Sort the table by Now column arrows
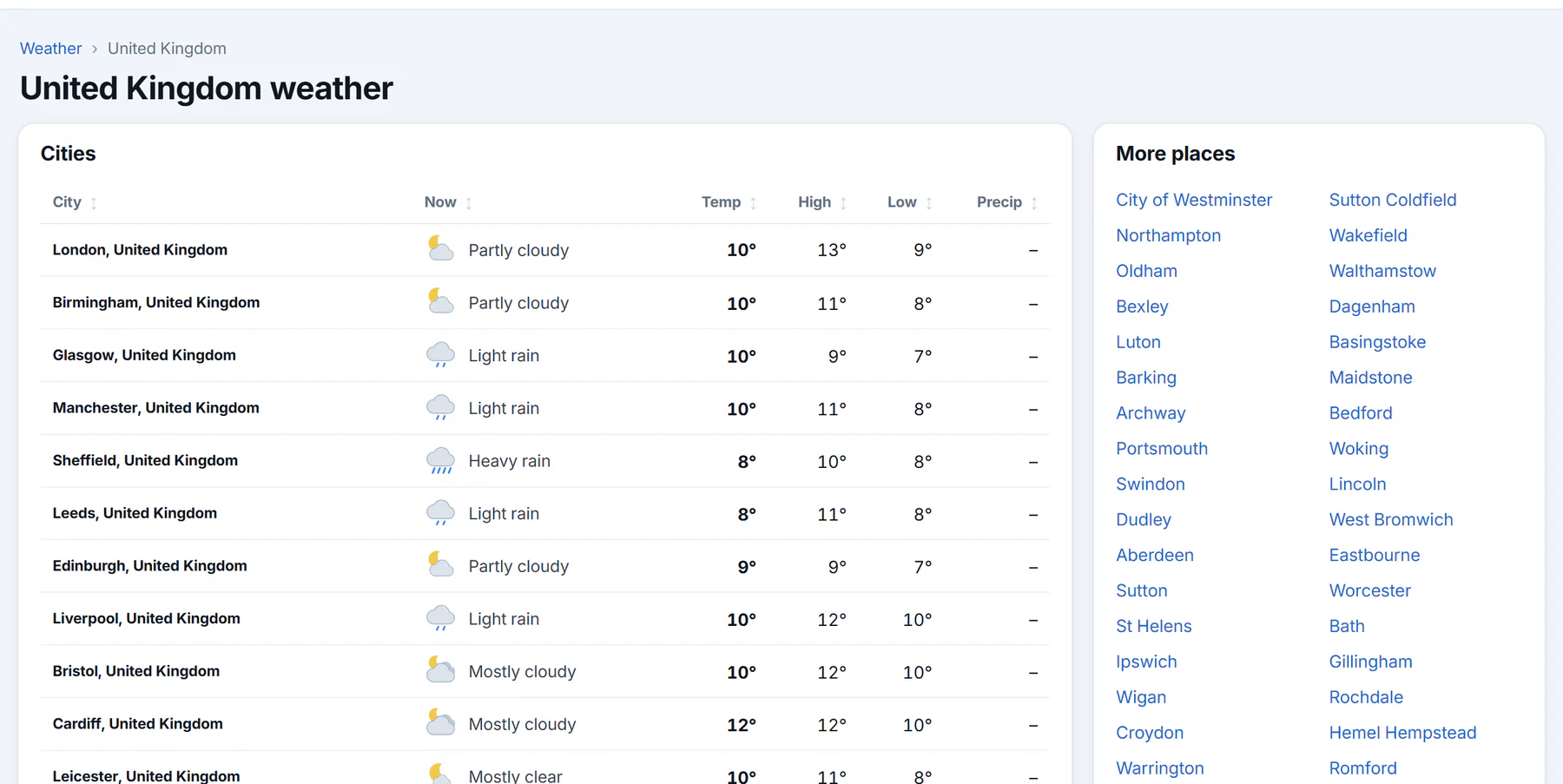Image resolution: width=1563 pixels, height=784 pixels. [x=469, y=203]
